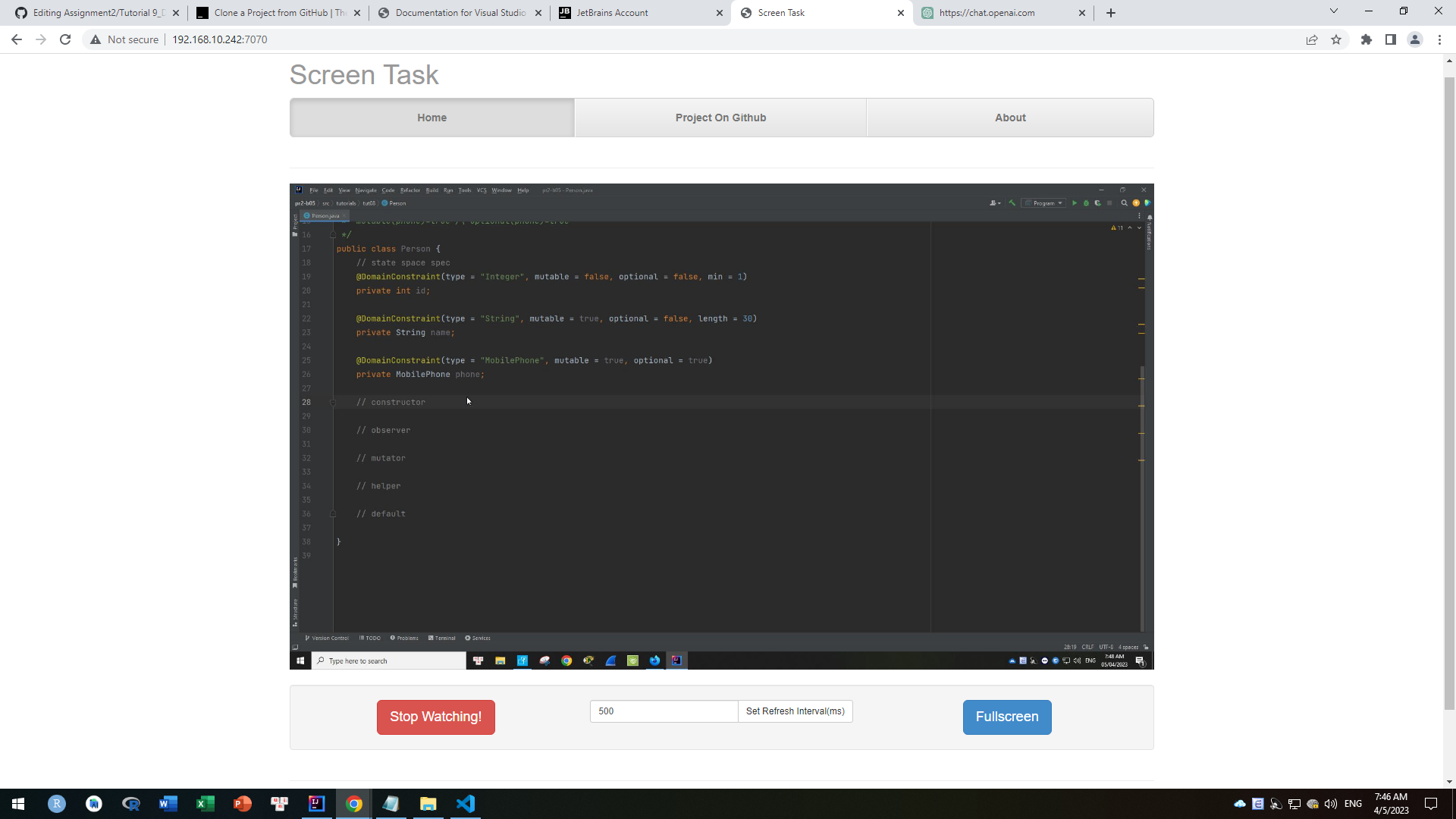
Task: Open IntelliJ IDEA from taskbar
Action: pos(317,804)
